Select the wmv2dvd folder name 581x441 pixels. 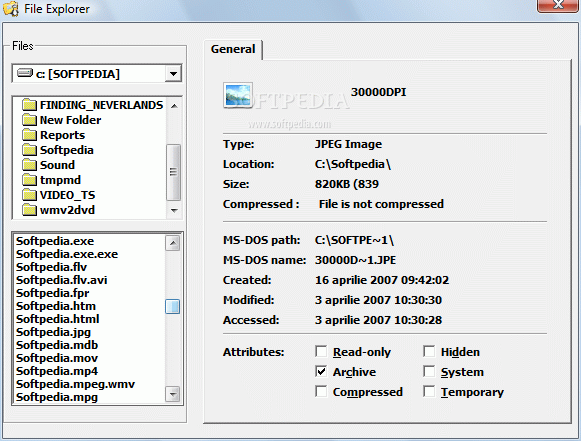[67, 210]
